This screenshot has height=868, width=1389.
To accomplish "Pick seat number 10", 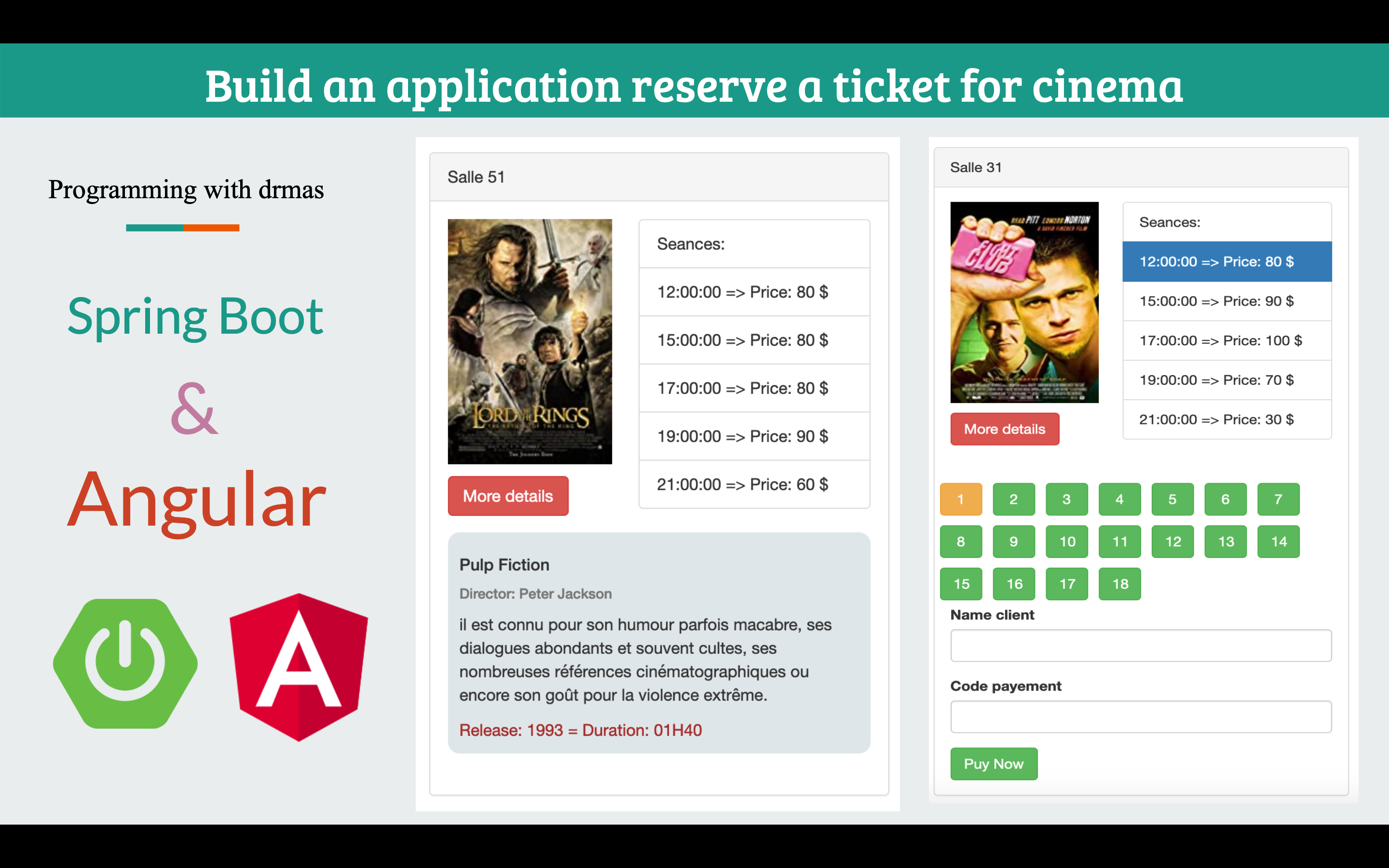I will 1066,542.
